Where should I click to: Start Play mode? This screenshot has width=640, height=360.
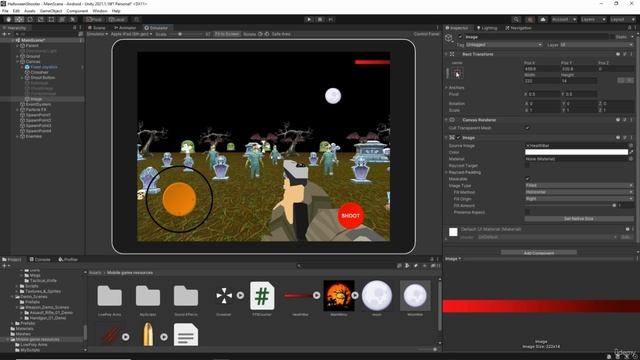[309, 19]
